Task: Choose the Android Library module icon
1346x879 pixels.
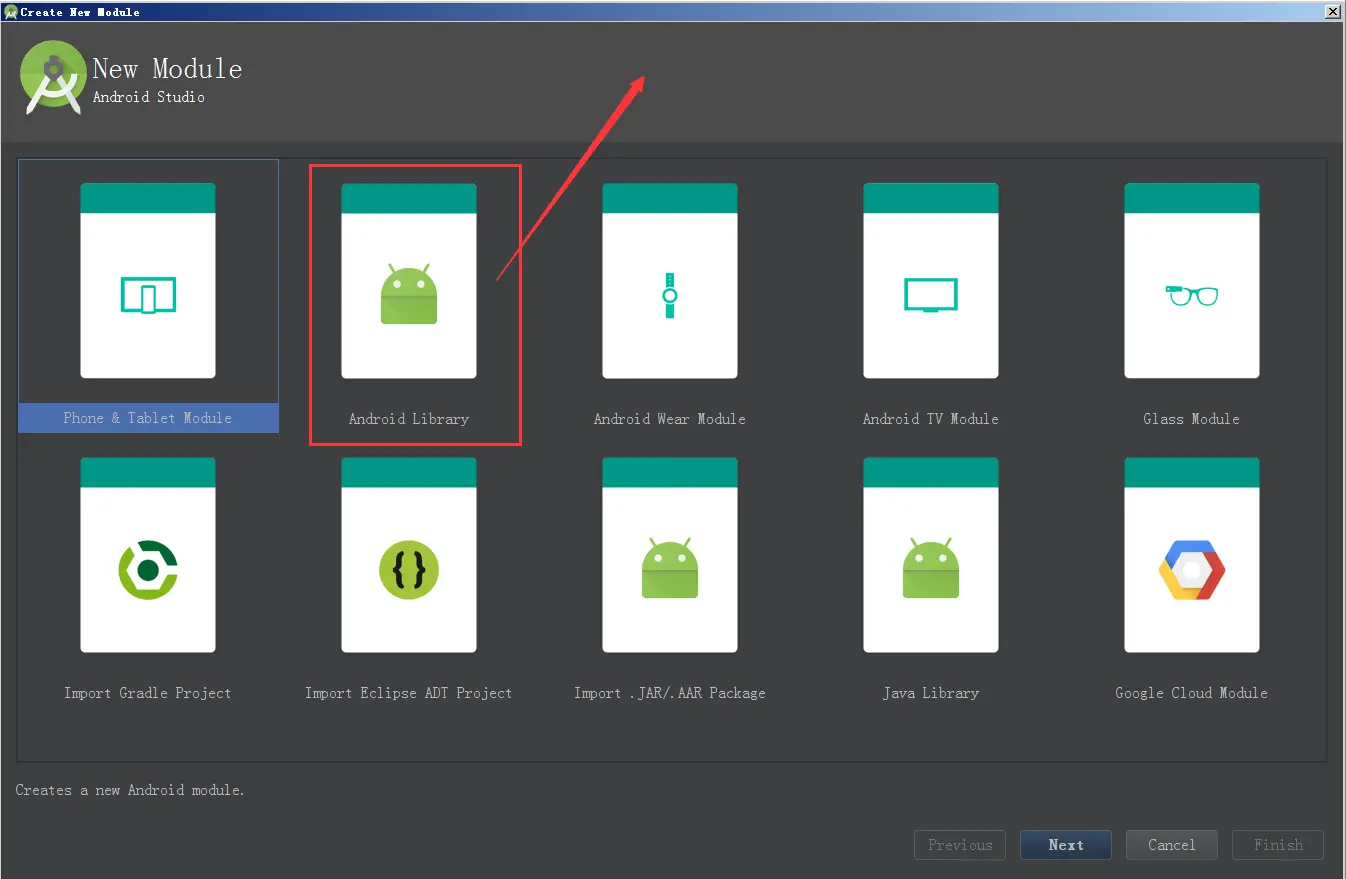Action: click(x=409, y=281)
